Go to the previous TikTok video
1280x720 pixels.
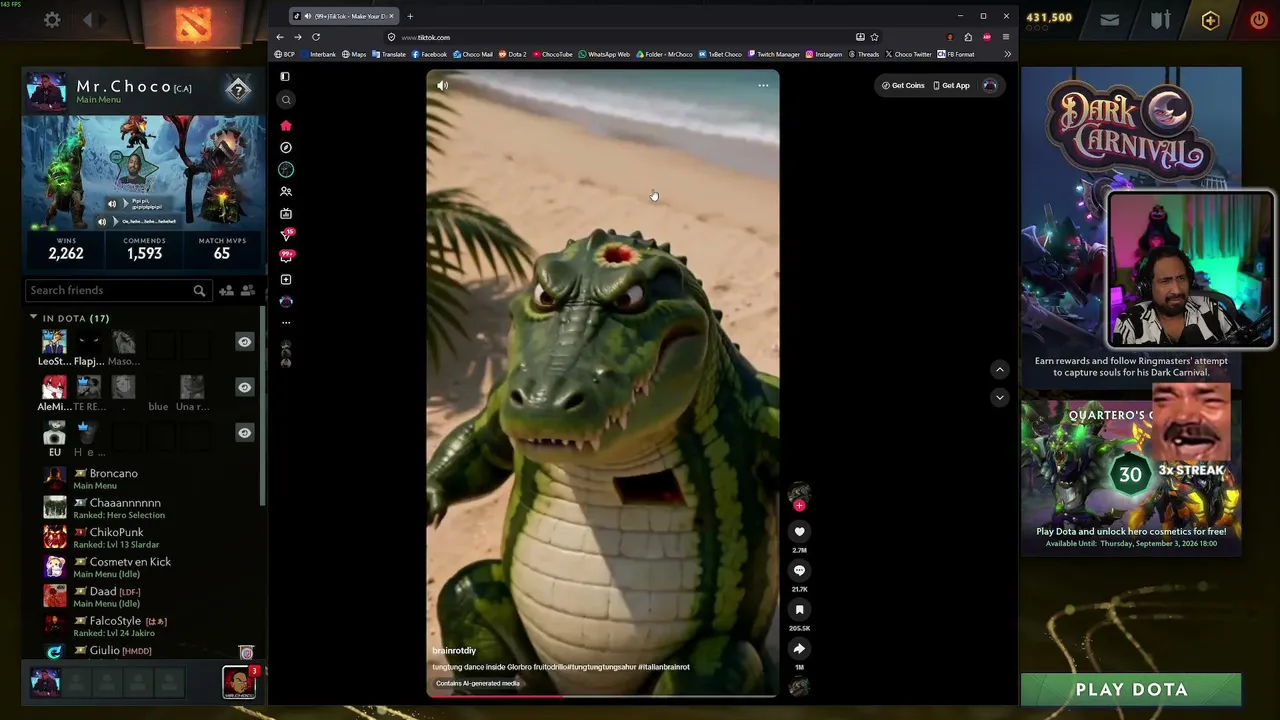click(x=999, y=370)
